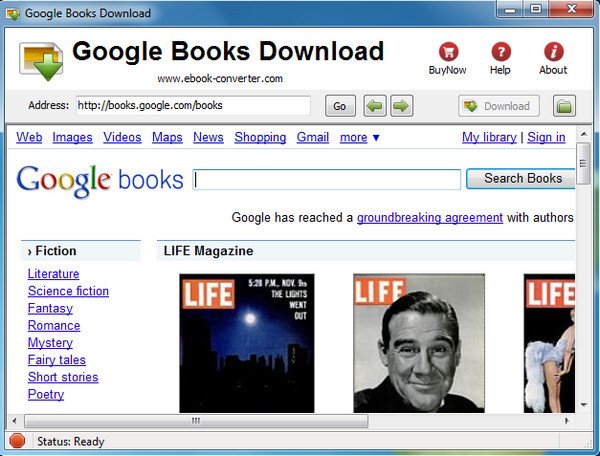Click the Google books logo
Image resolution: width=600 pixels, height=456 pixels.
point(100,181)
